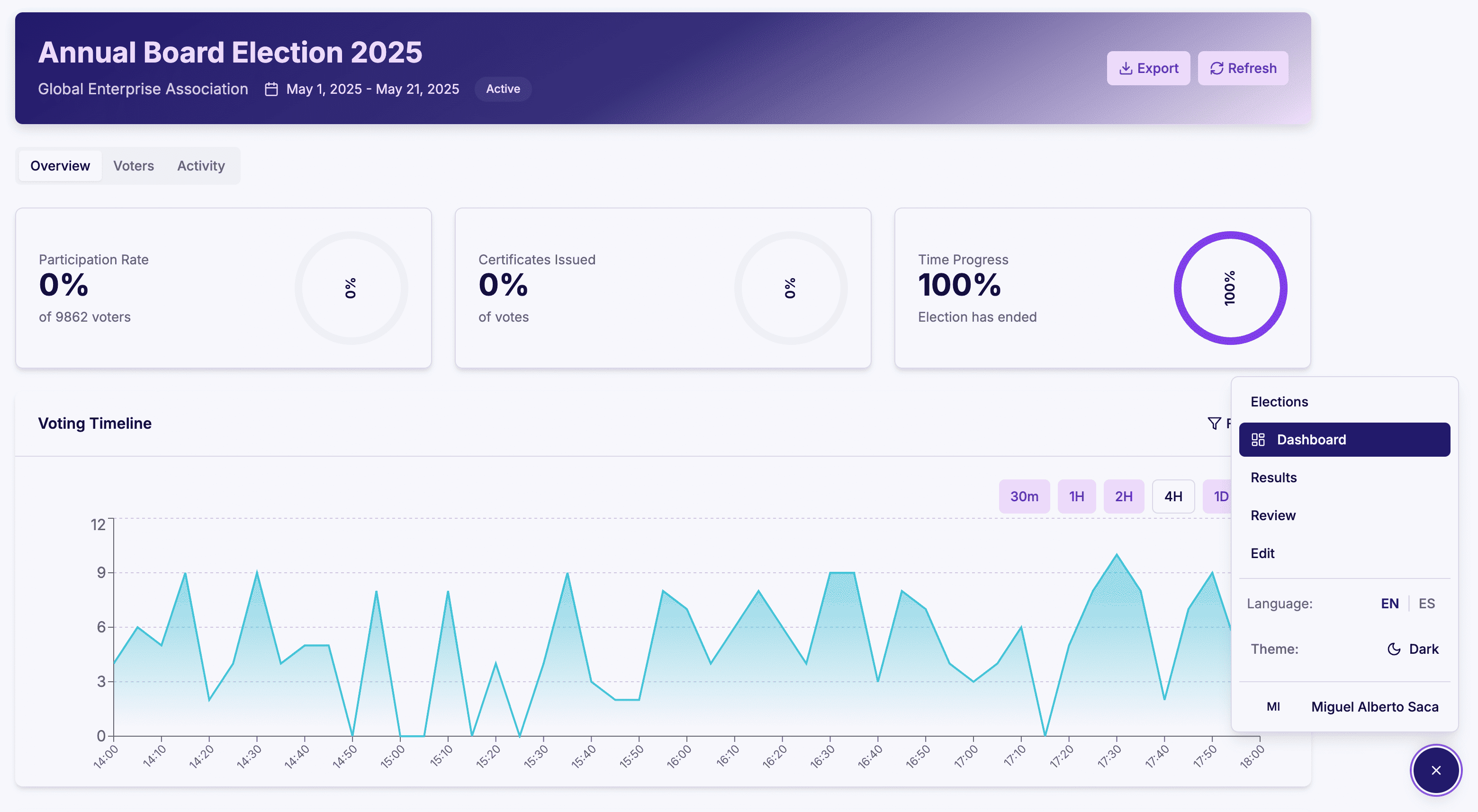Screen dimensions: 1478x812
Task: Select Results from the navigation menu
Action: point(1274,477)
